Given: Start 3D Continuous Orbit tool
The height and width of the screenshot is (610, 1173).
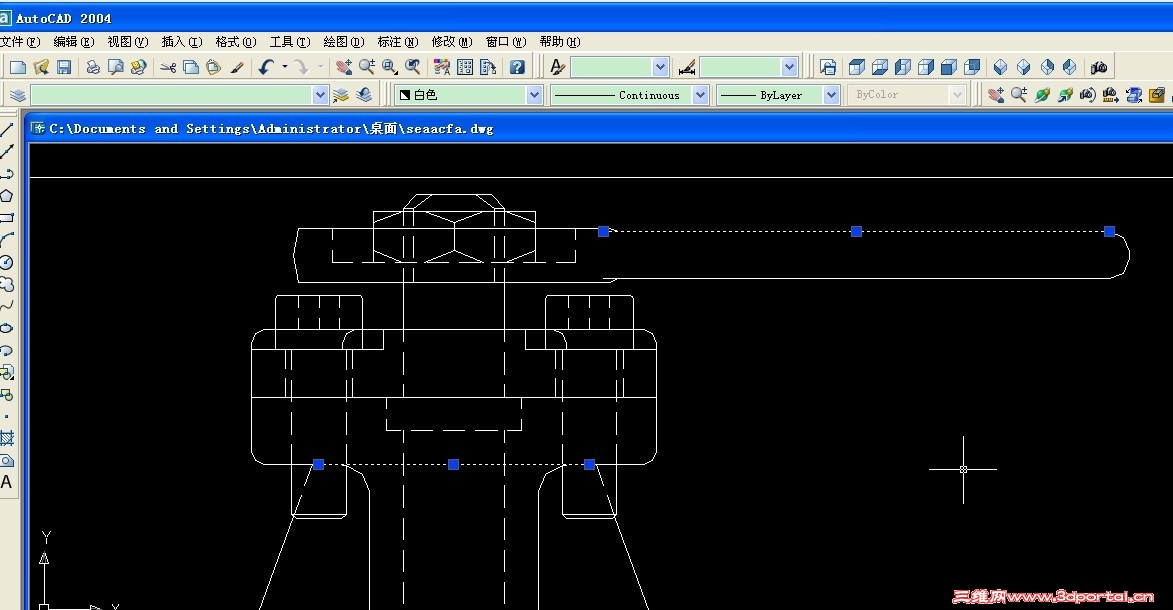Looking at the screenshot, I should (x=1065, y=95).
